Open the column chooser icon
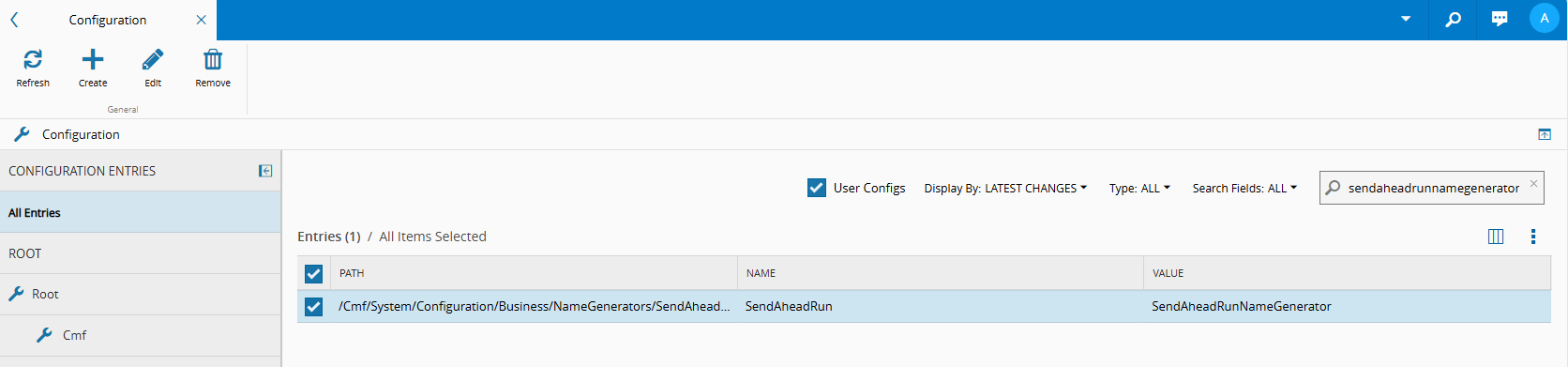 (1496, 237)
